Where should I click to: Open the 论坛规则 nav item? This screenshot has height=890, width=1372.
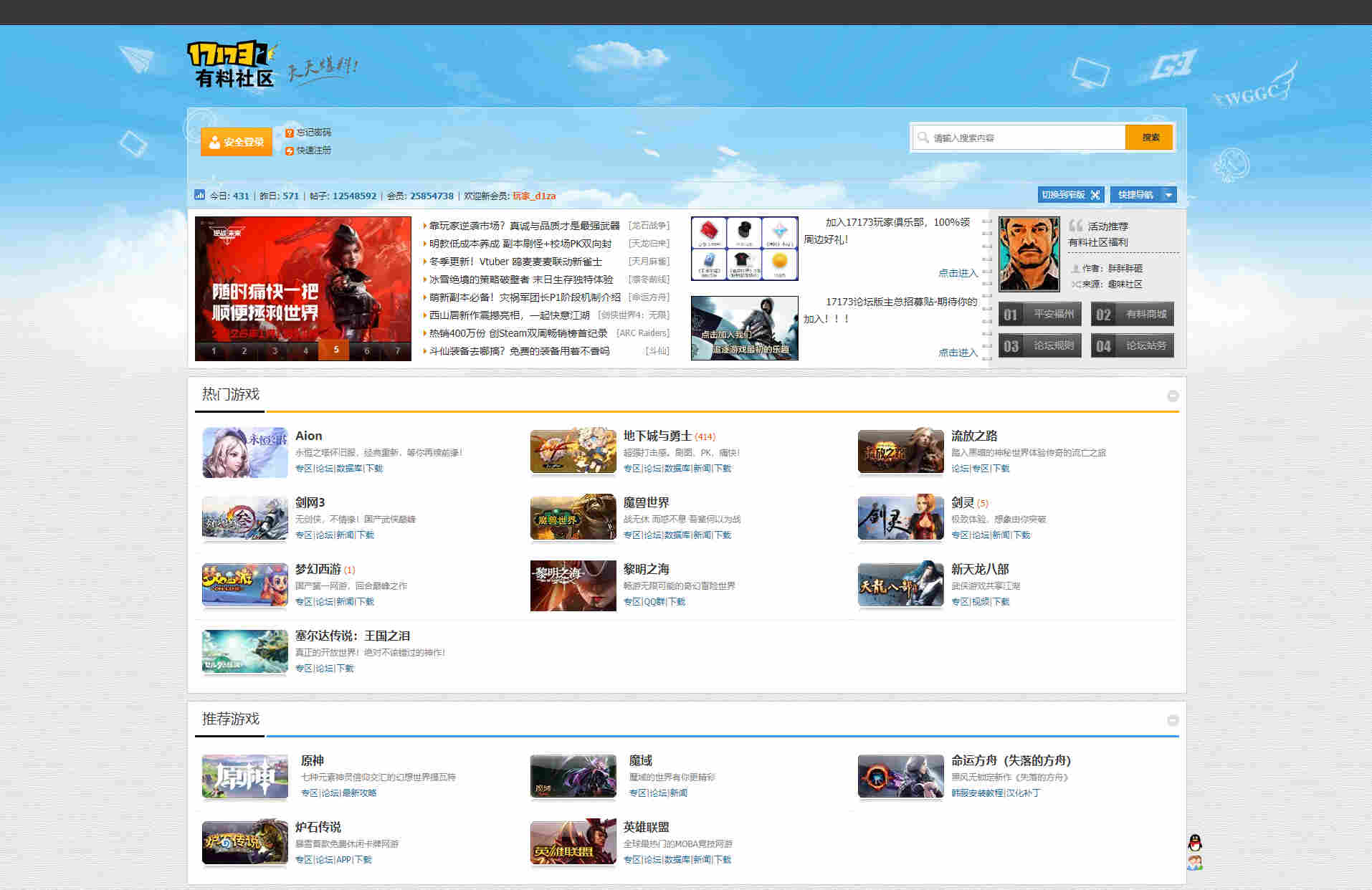tap(1039, 345)
